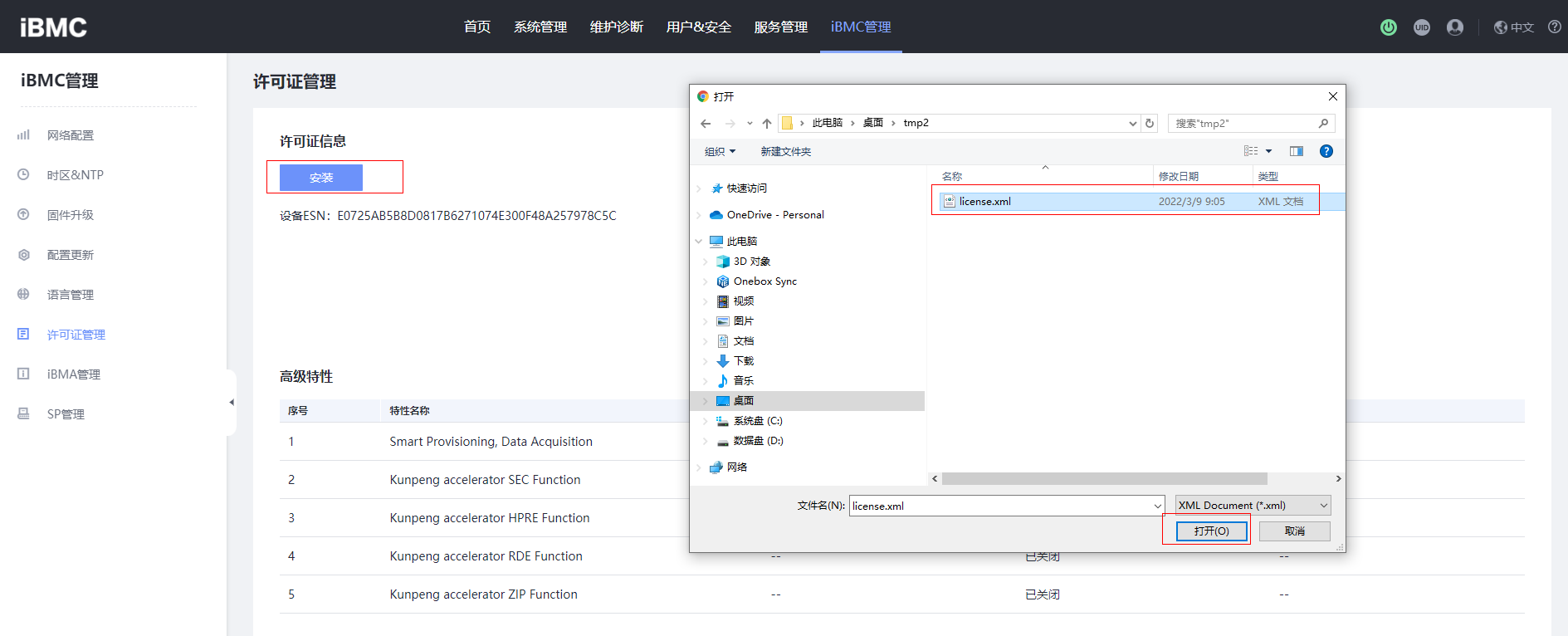Screen dimensions: 1568x636
Task: Open 时区&NTP in the sidebar
Action: coord(76,175)
